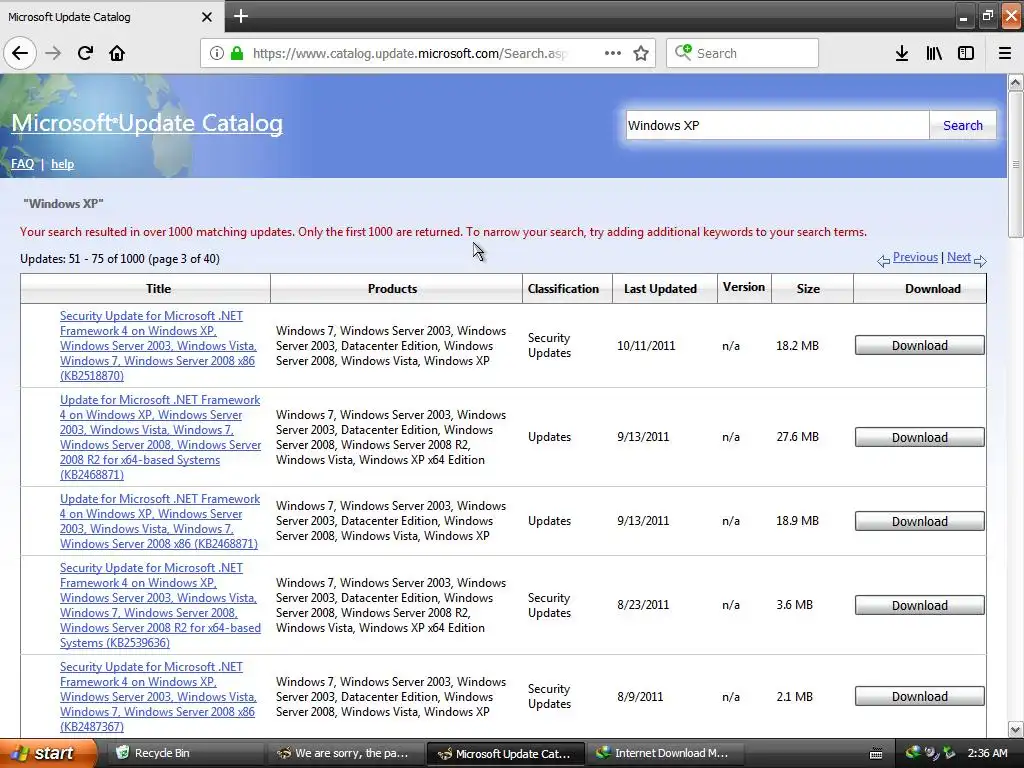Click the 10/11/2011 date cell
The image size is (1024, 768).
pos(646,345)
